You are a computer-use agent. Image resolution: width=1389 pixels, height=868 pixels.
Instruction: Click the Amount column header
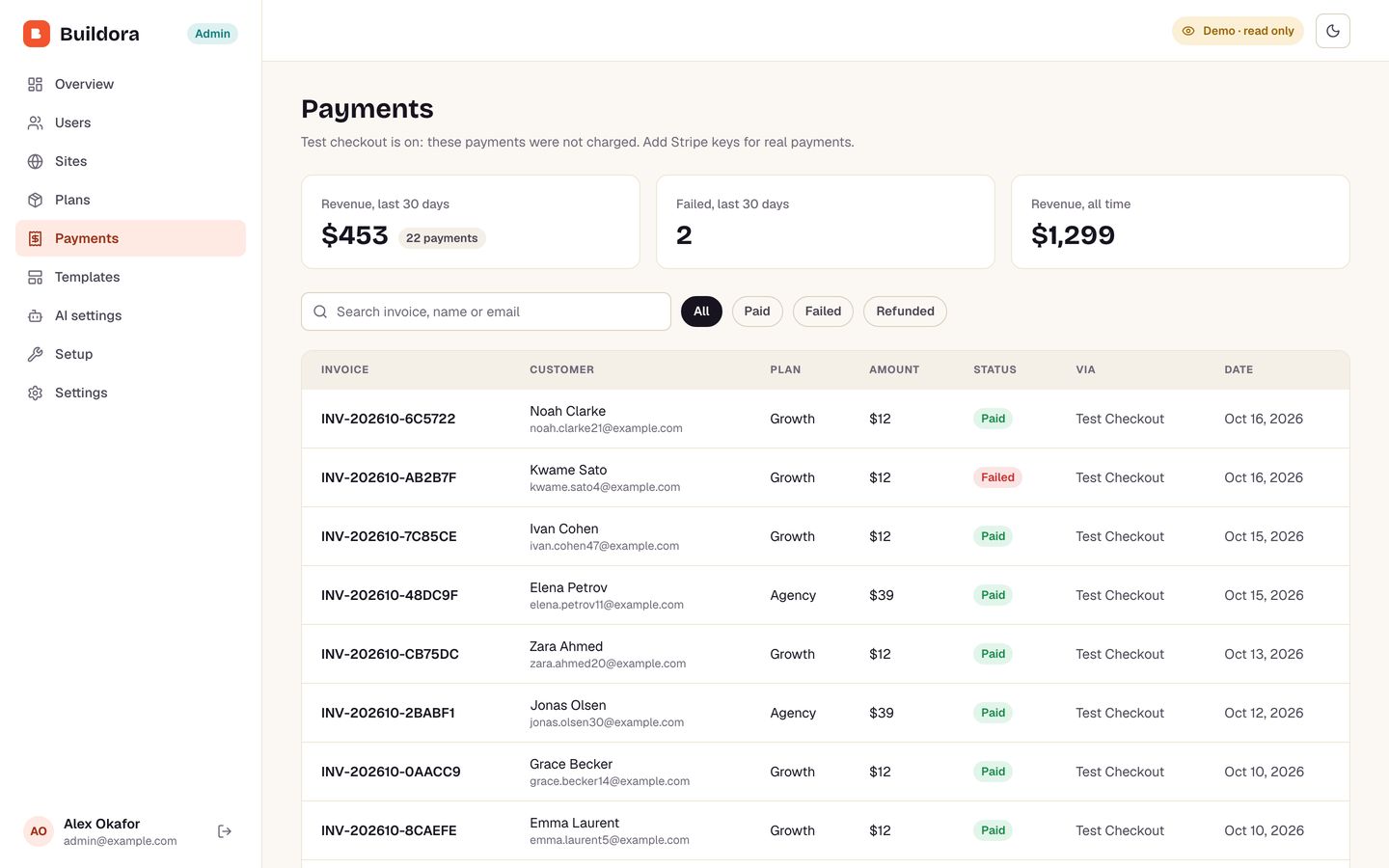coord(894,369)
